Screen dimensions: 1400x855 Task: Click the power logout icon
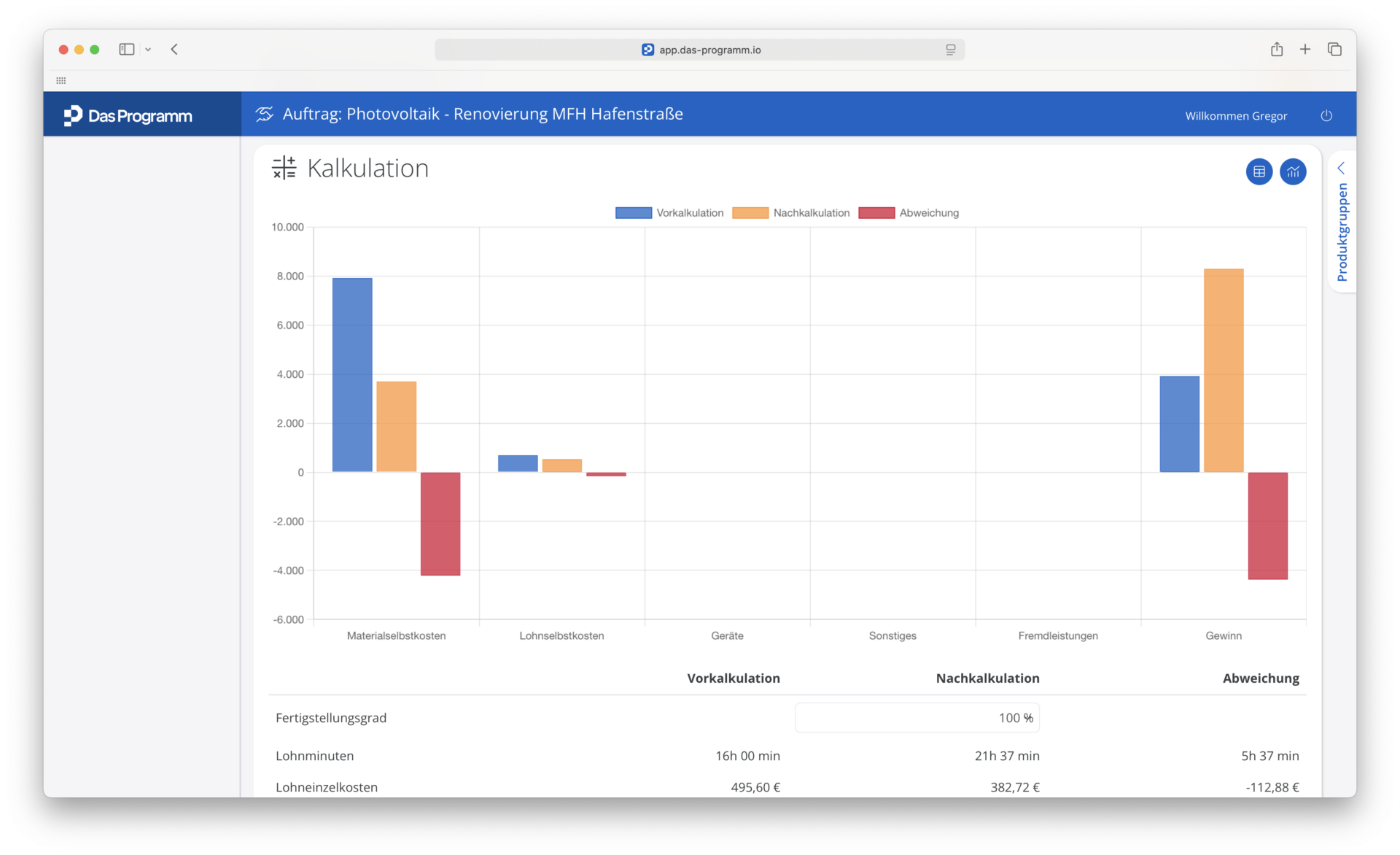click(1326, 116)
